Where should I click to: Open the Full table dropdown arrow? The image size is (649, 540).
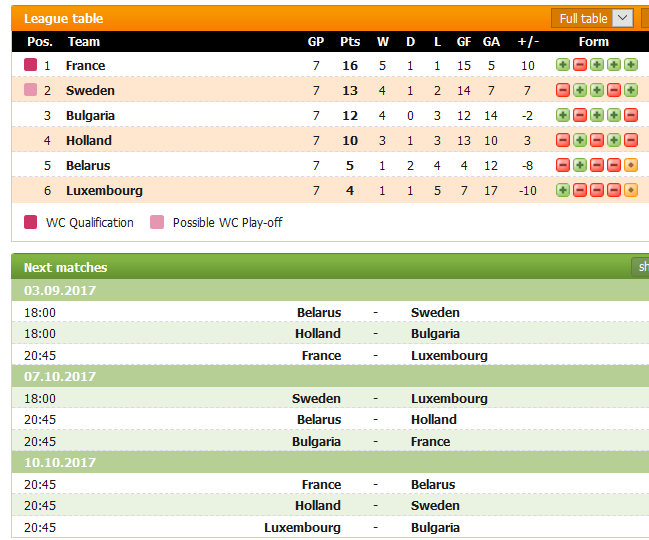tap(622, 18)
